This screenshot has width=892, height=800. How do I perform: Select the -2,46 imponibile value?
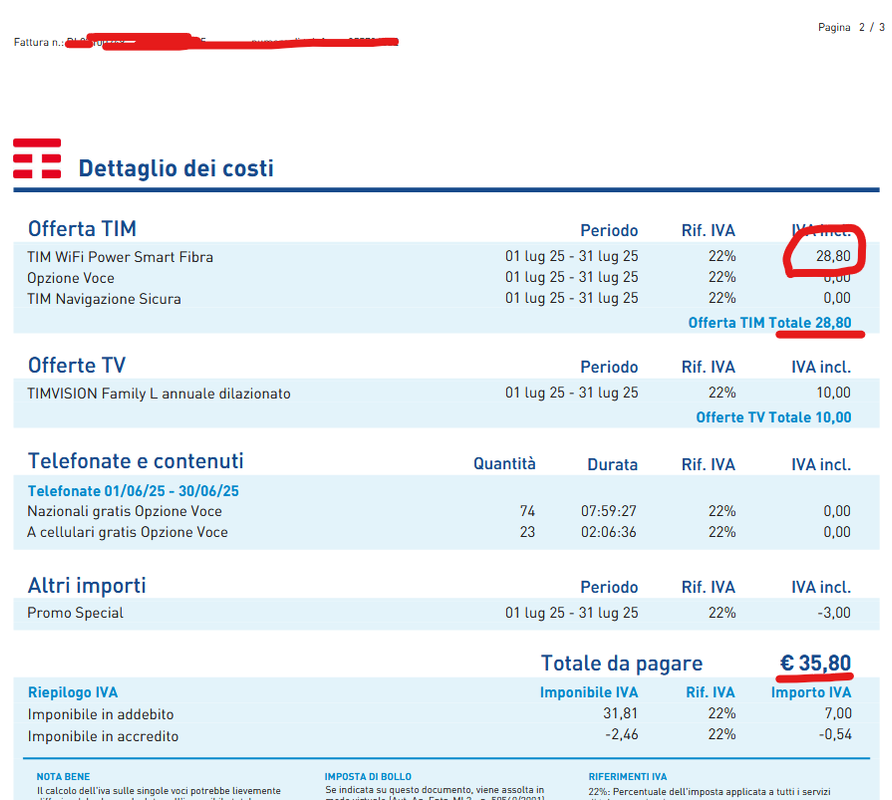(x=621, y=735)
